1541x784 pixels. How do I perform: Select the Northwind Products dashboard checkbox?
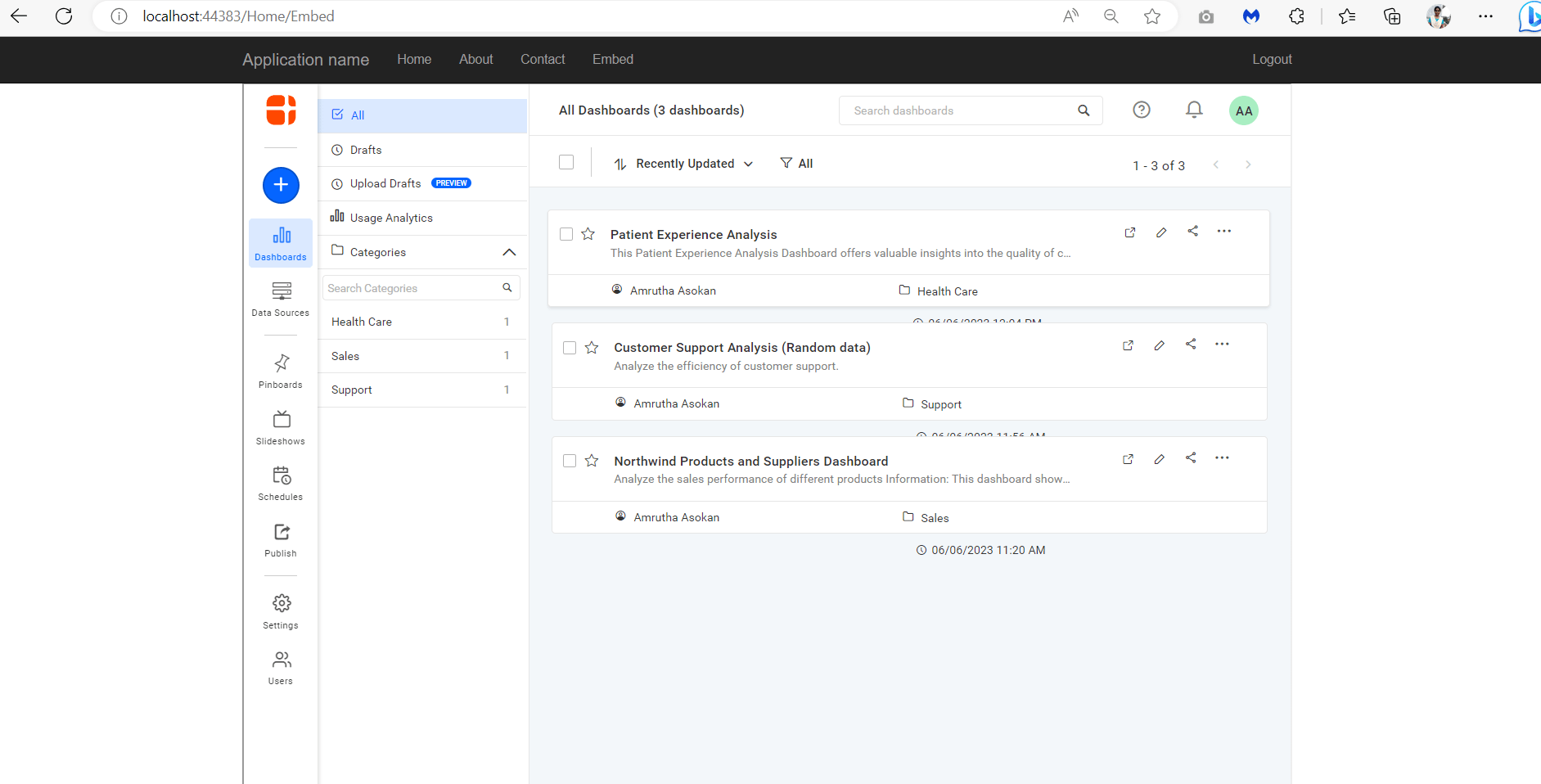(570, 461)
